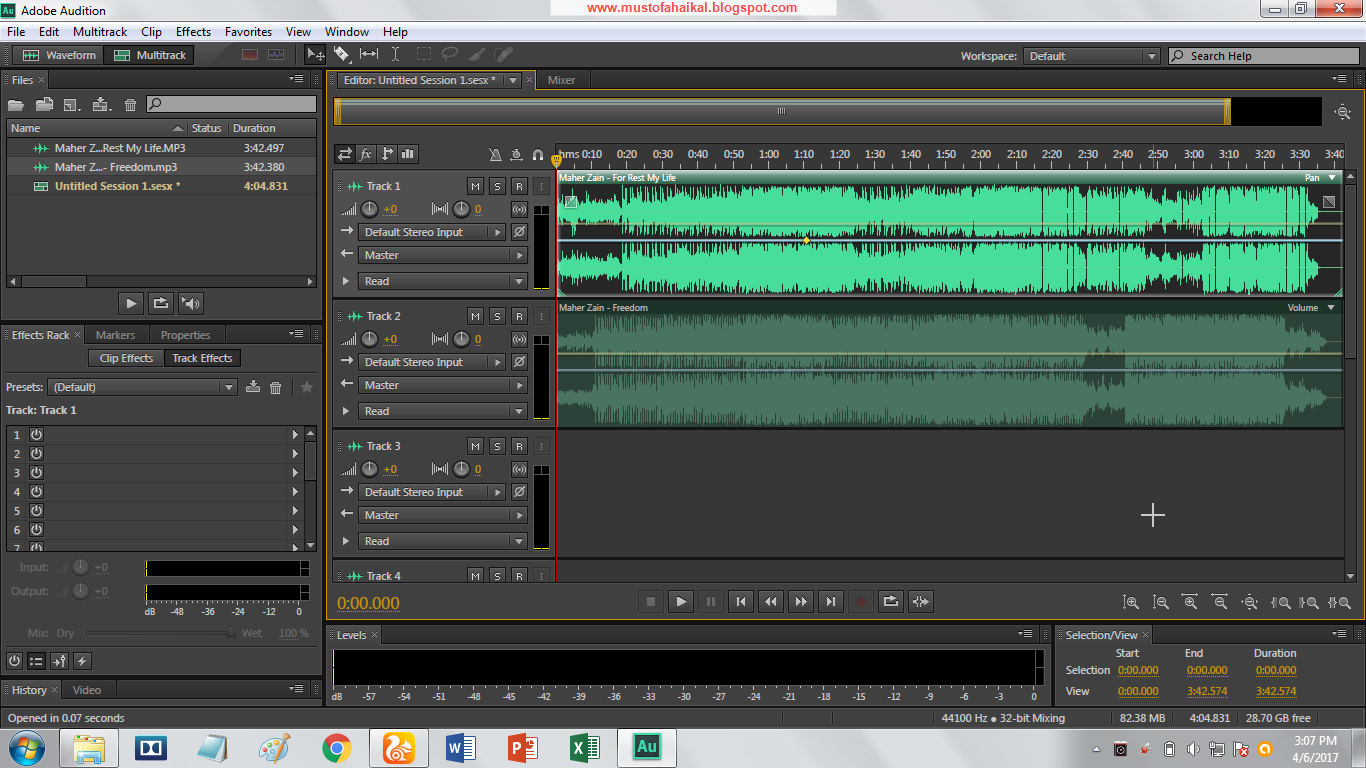The height and width of the screenshot is (768, 1366).
Task: Click the Zoom Out Full icon
Action: click(x=1249, y=602)
